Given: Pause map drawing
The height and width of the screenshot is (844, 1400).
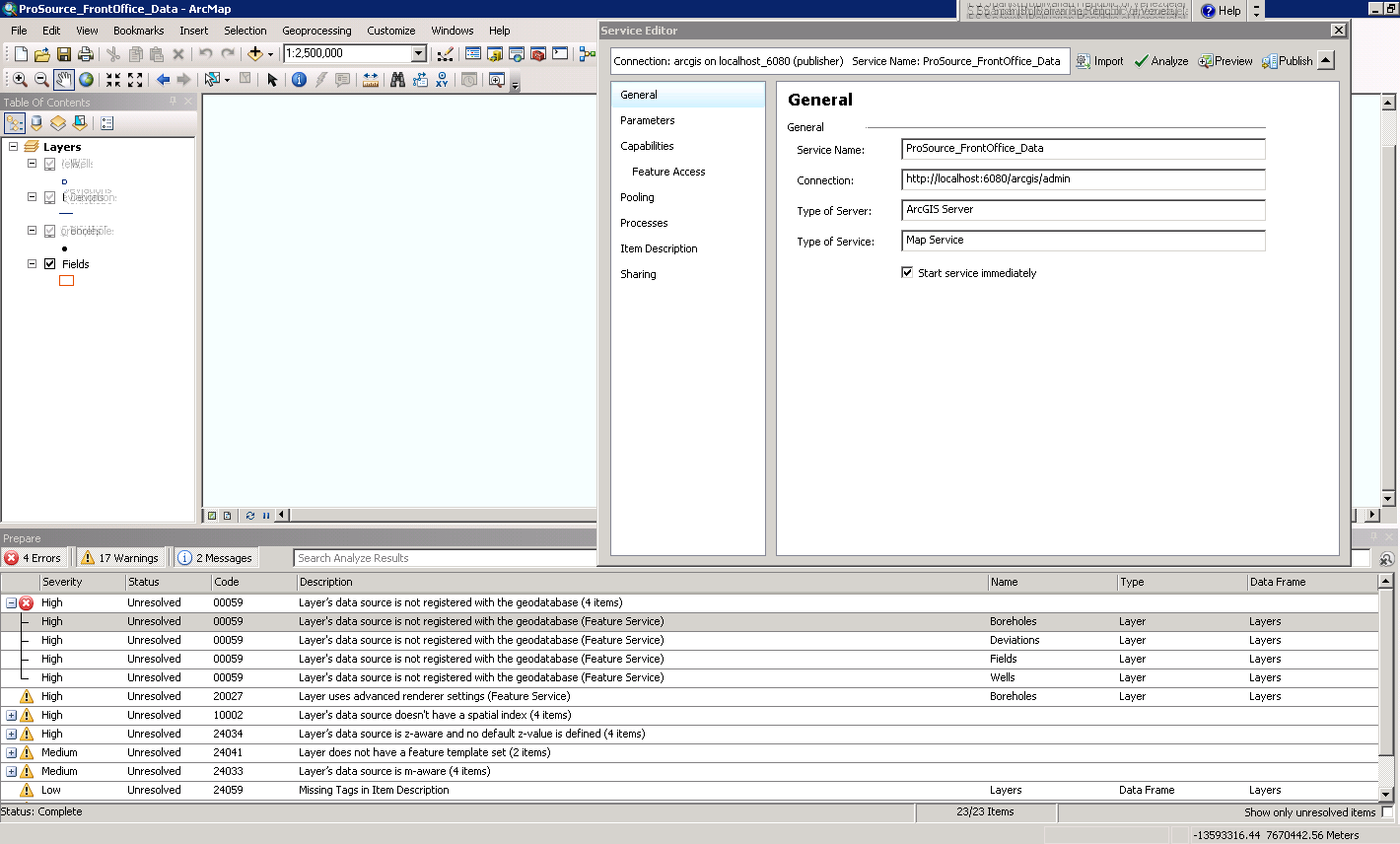Looking at the screenshot, I should (x=266, y=516).
